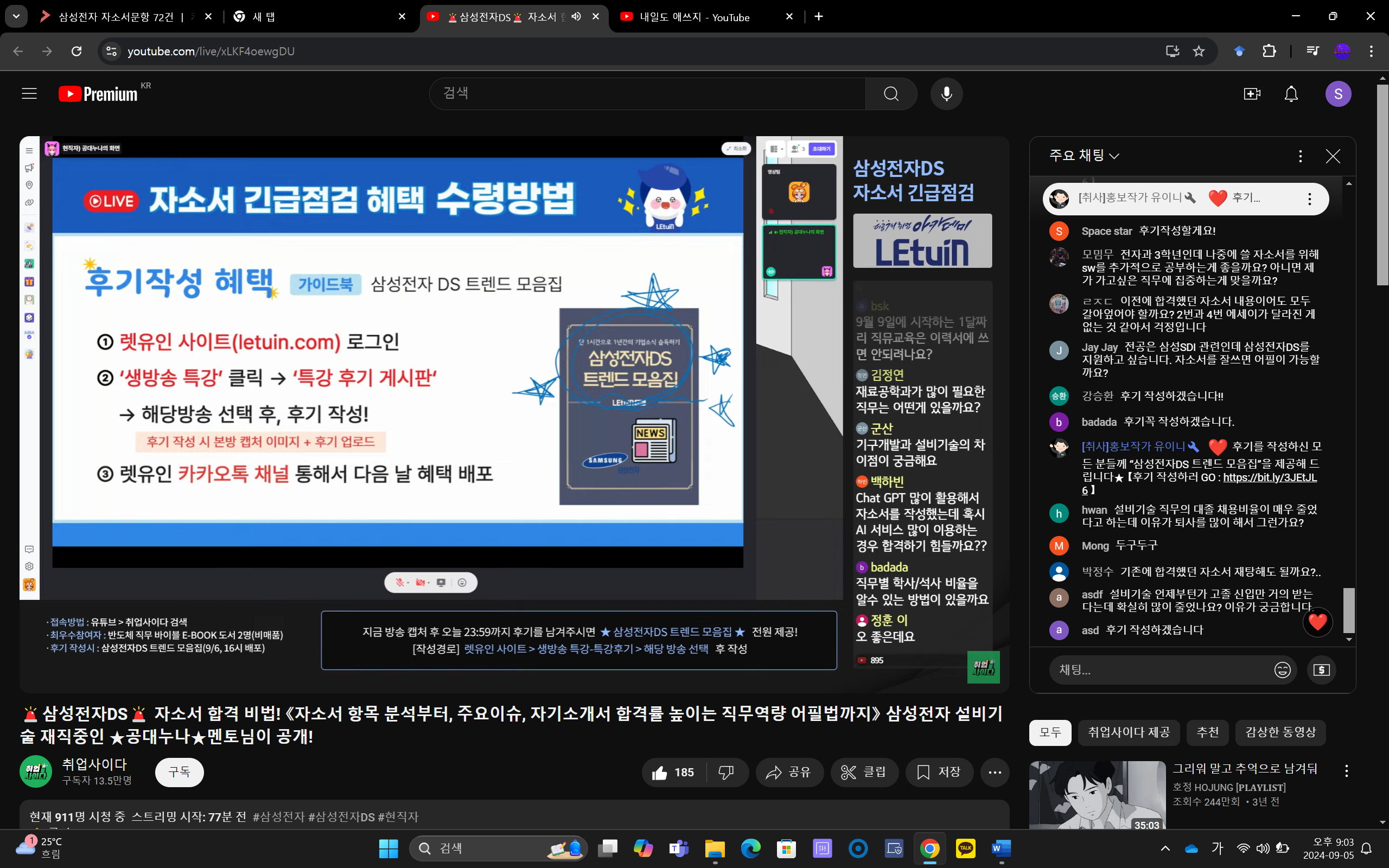The width and height of the screenshot is (1389, 868).
Task: Click the Super Chat dollar icon
Action: (x=1321, y=670)
